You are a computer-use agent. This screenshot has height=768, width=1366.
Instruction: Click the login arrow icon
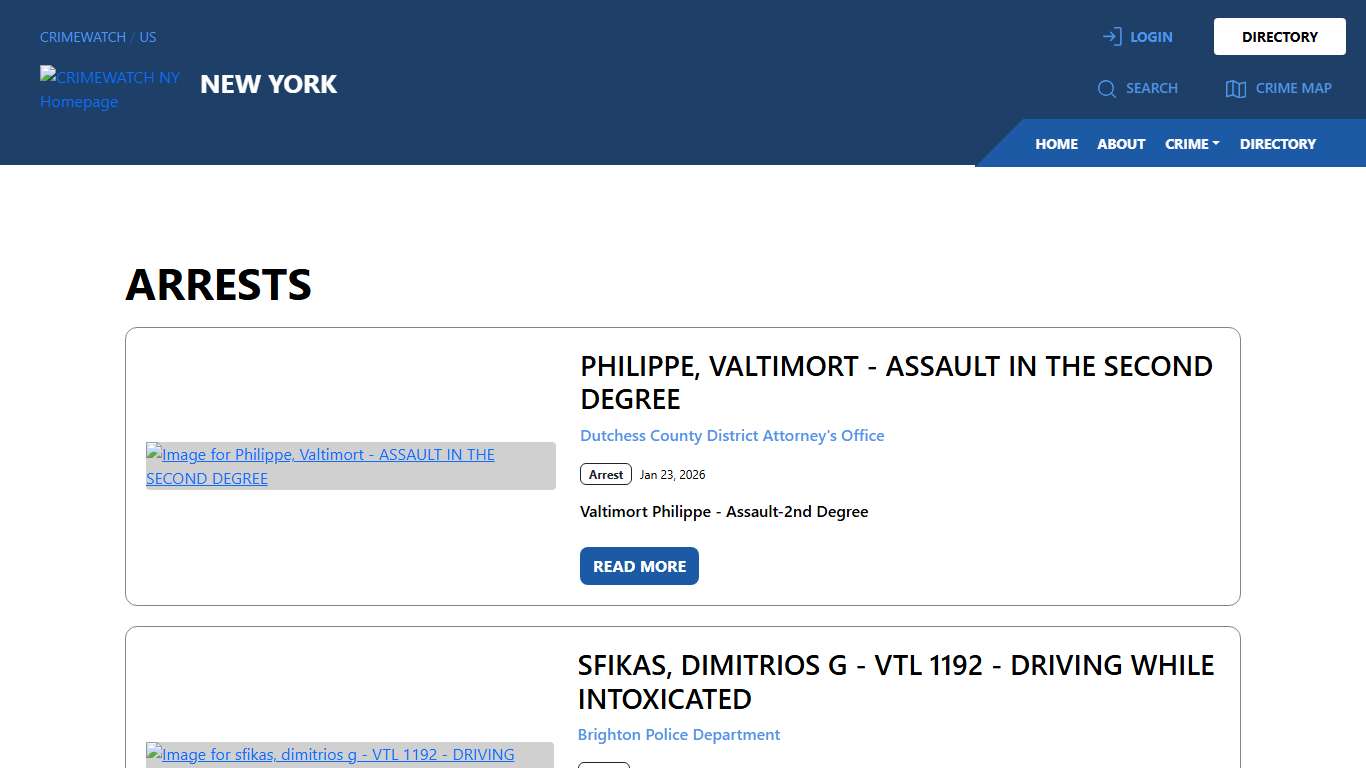tap(1111, 37)
